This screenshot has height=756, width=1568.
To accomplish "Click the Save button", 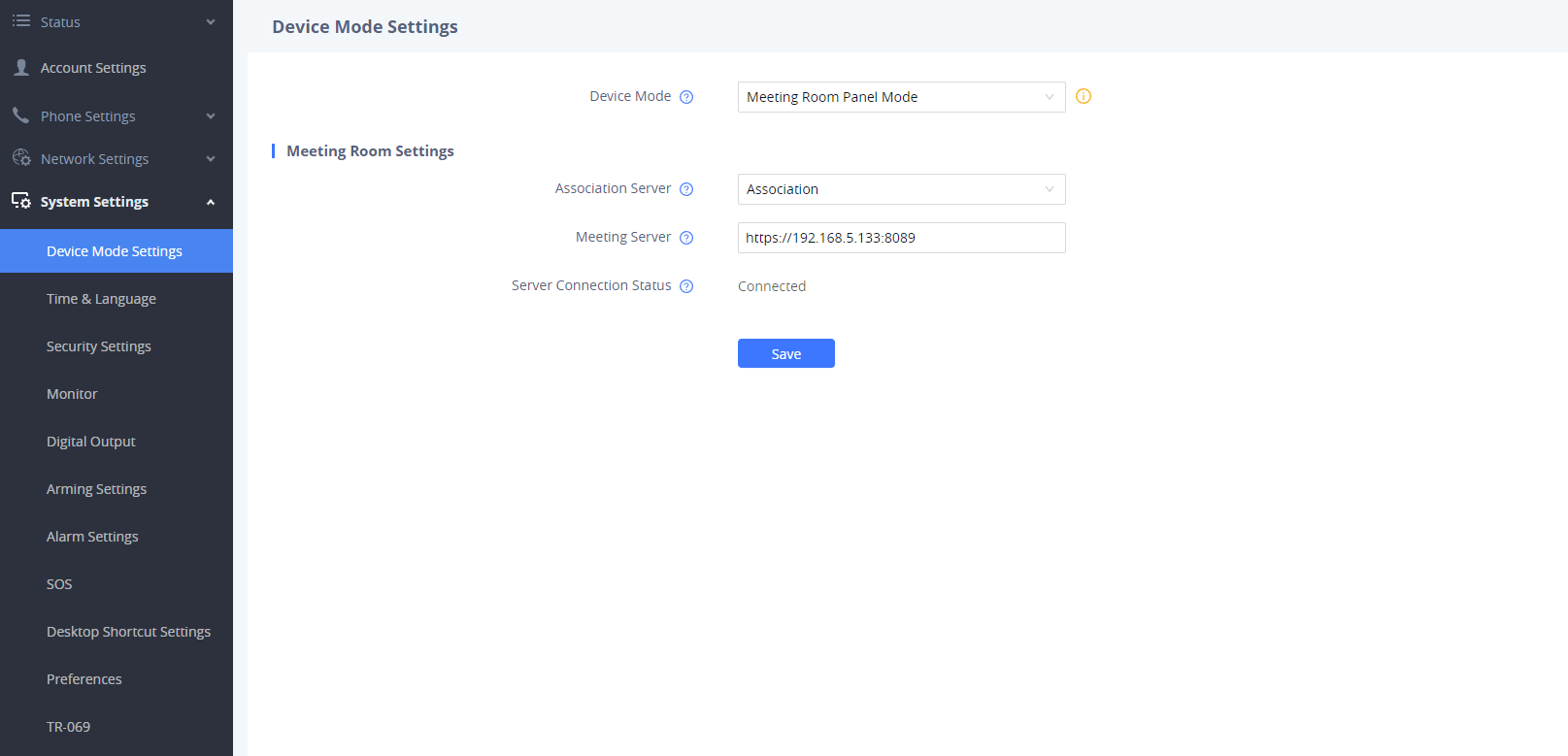I will click(x=786, y=353).
